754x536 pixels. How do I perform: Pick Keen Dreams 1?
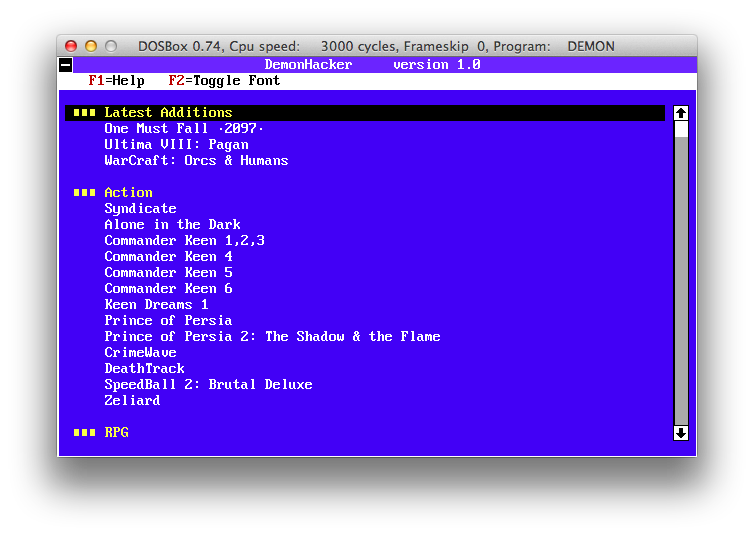(x=156, y=305)
